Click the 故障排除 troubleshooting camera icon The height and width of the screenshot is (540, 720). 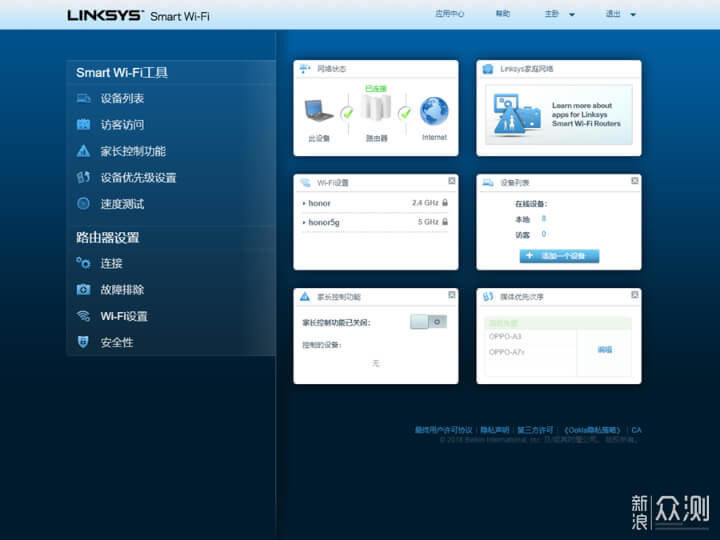tap(83, 290)
